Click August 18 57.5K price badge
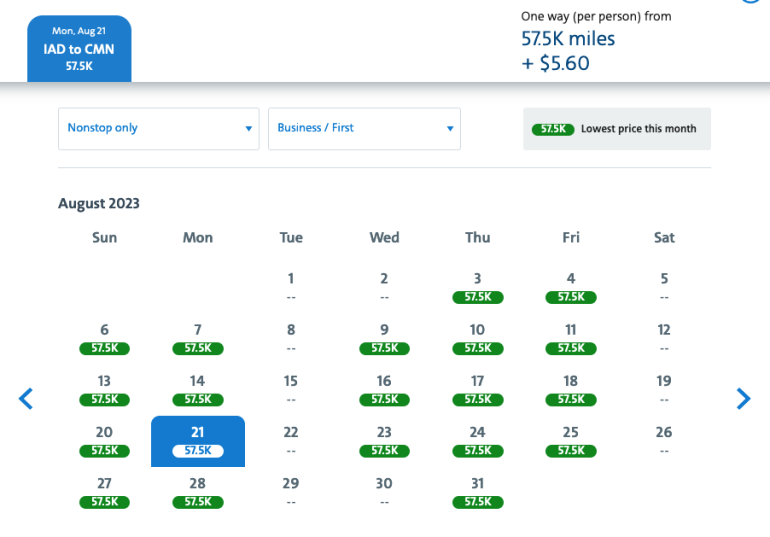The width and height of the screenshot is (770, 537). point(570,399)
